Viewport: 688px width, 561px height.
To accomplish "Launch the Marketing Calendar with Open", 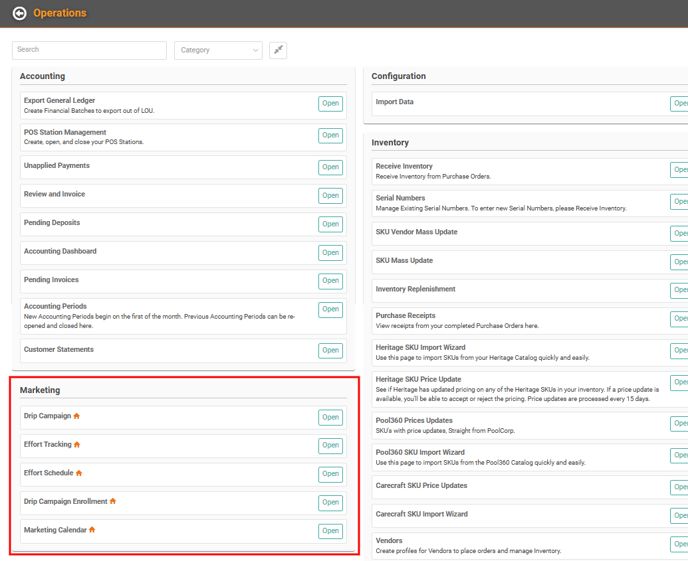I will (330, 531).
